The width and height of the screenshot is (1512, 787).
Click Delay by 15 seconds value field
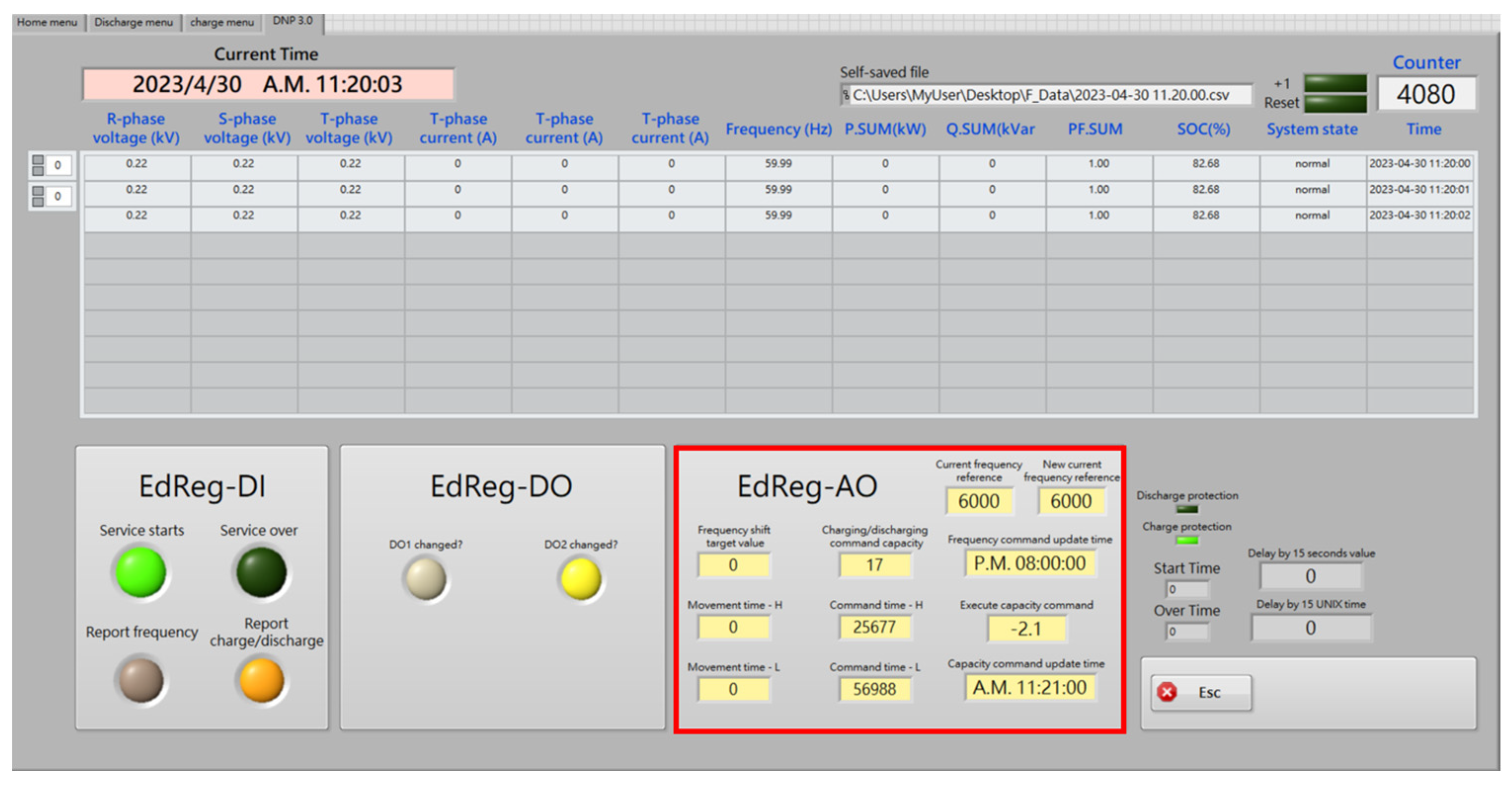point(1310,577)
